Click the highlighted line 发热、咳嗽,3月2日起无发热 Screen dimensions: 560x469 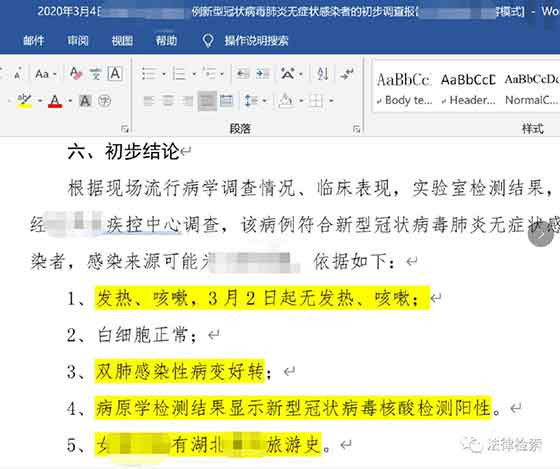pyautogui.click(x=262, y=298)
